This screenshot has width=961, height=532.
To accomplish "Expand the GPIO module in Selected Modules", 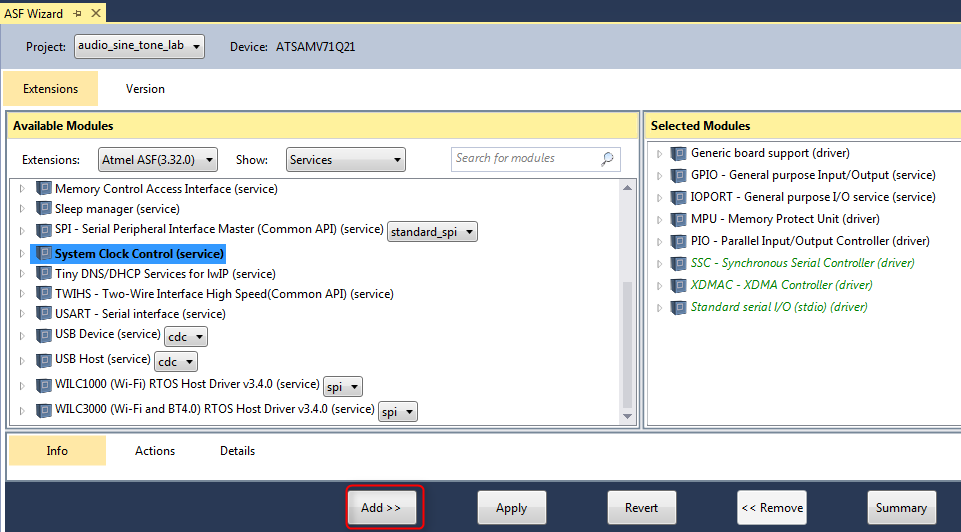I will pyautogui.click(x=659, y=175).
